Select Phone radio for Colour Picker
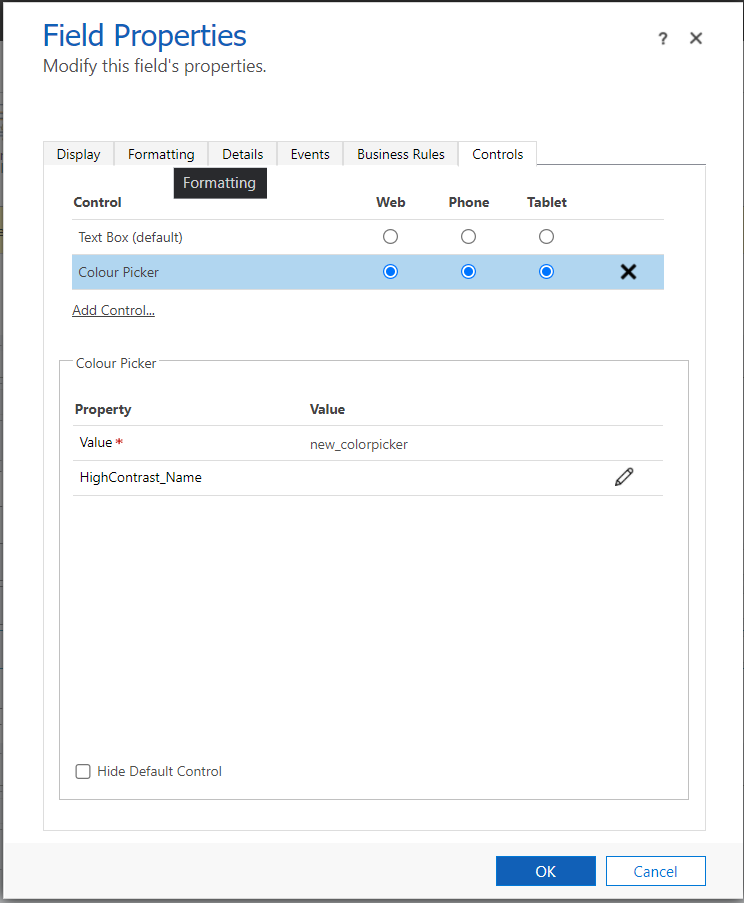Image resolution: width=744 pixels, height=903 pixels. 468,272
